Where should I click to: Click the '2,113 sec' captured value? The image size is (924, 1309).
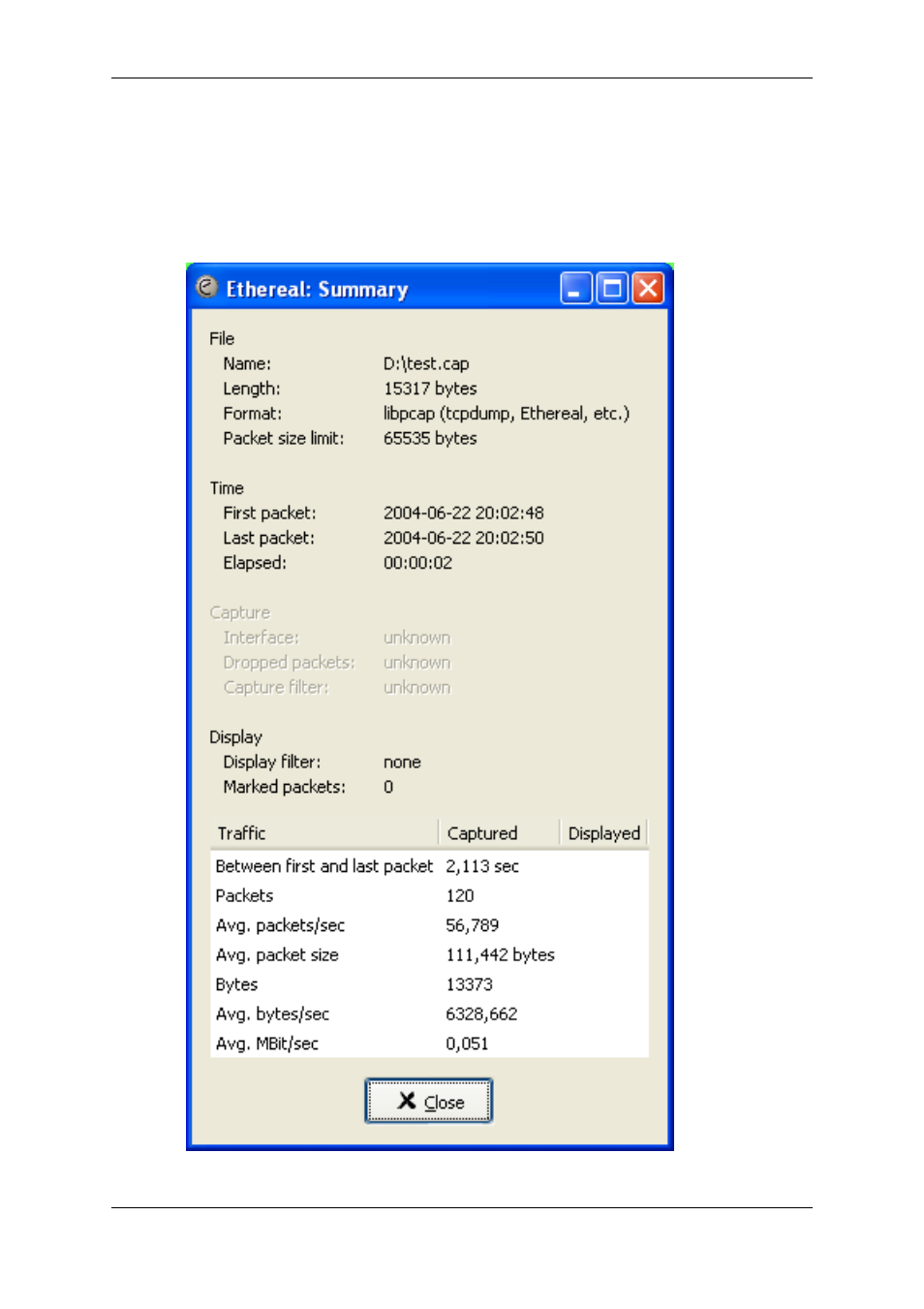482,866
